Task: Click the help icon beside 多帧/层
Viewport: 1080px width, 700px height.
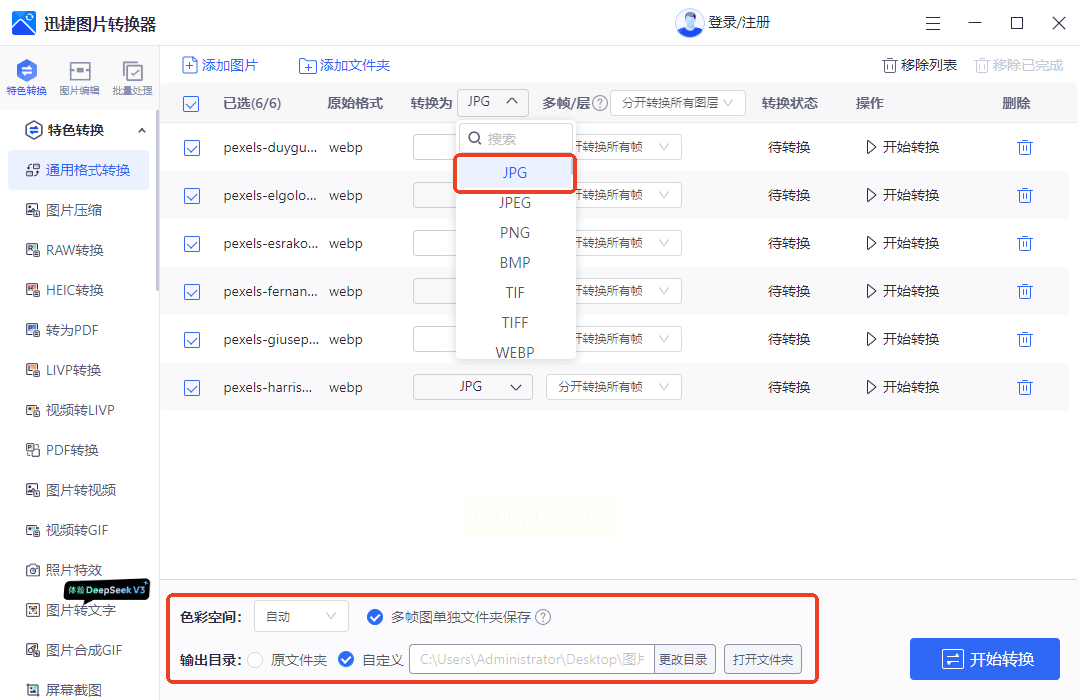Action: click(600, 103)
